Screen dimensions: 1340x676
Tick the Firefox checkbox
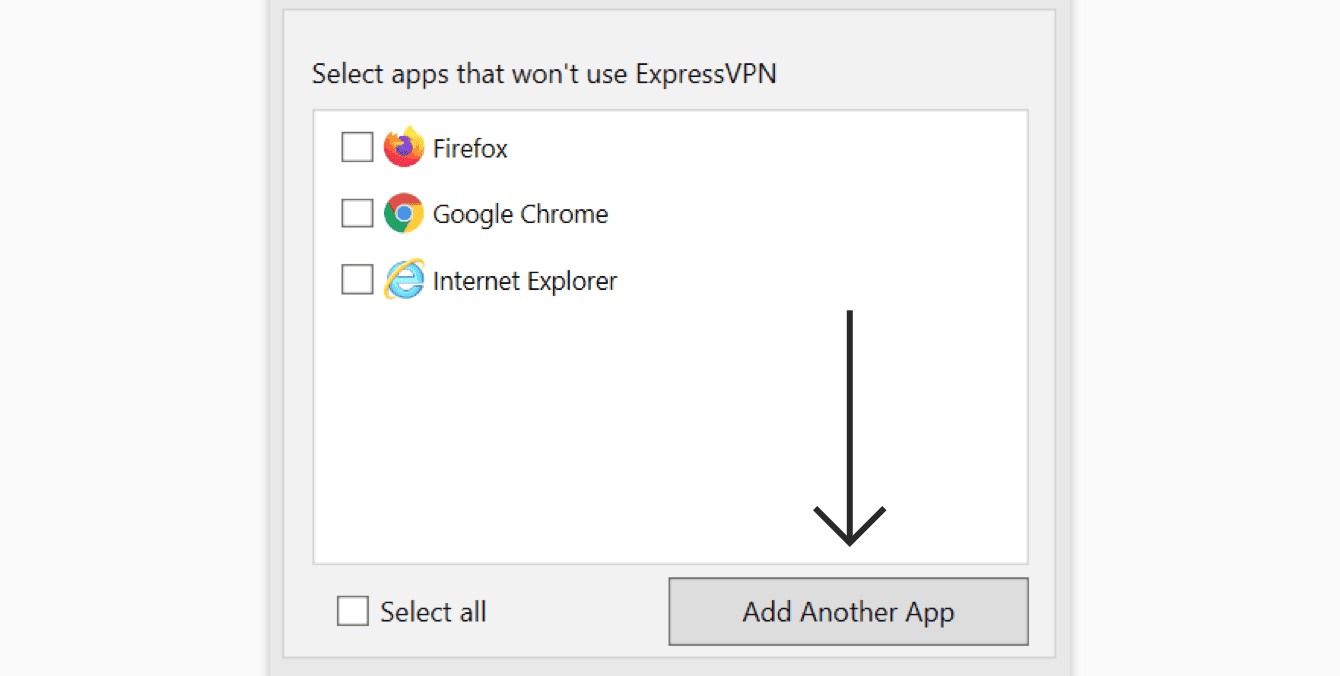[357, 148]
